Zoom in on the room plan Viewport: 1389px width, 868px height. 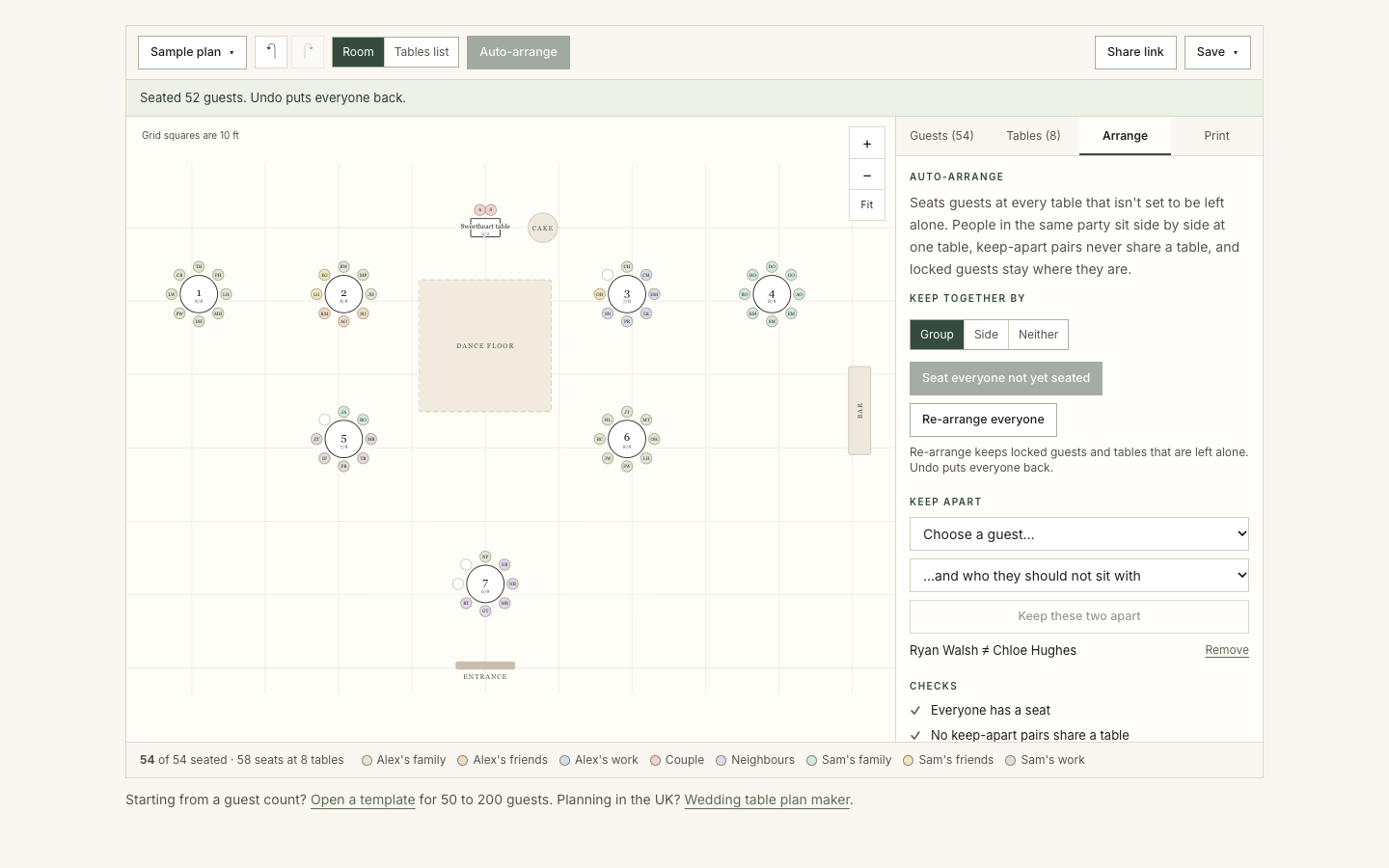pos(867,144)
